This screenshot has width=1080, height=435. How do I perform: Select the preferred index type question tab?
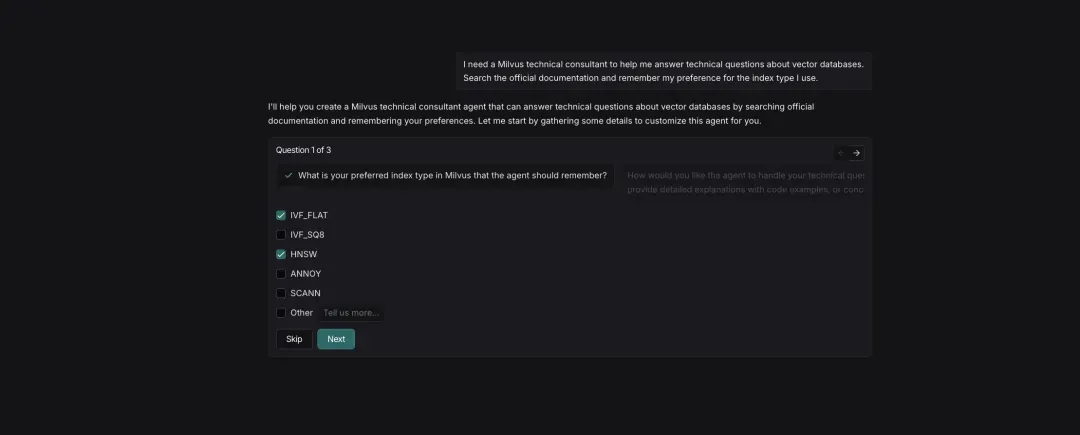coord(452,175)
